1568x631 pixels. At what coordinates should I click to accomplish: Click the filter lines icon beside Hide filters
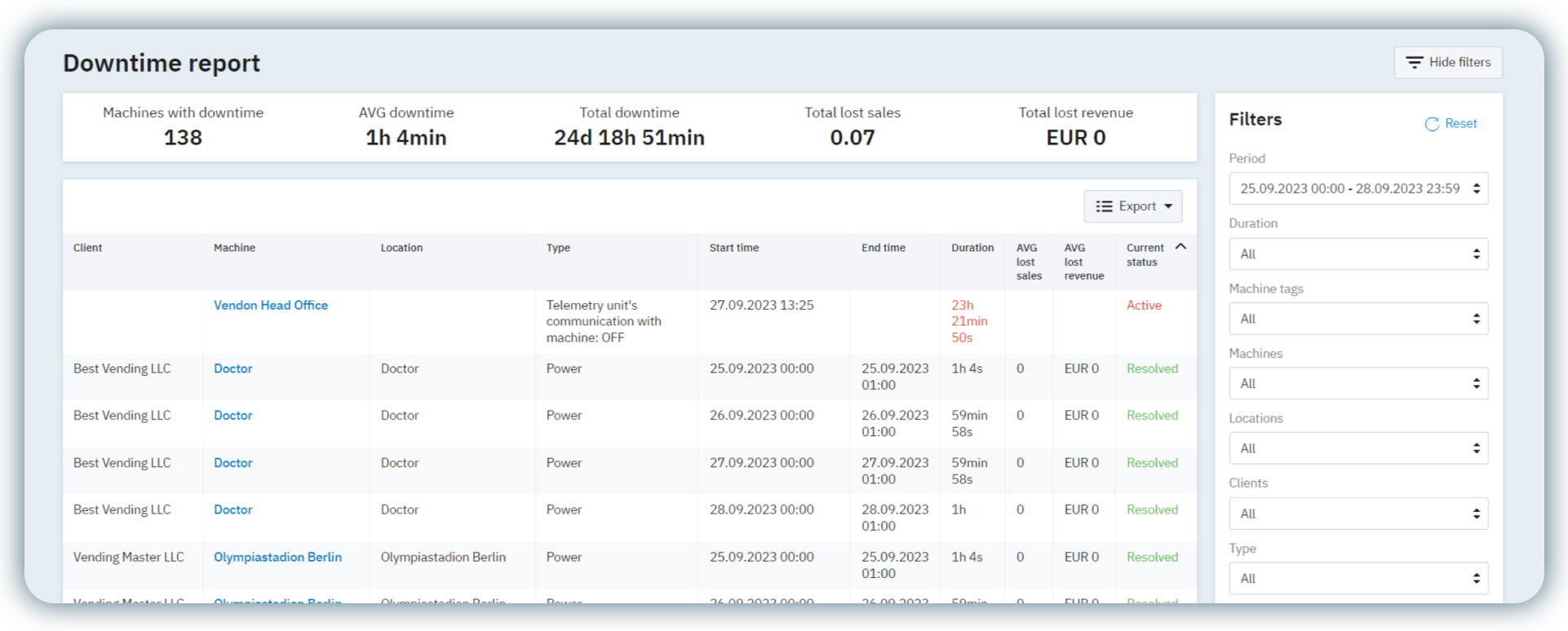1415,63
